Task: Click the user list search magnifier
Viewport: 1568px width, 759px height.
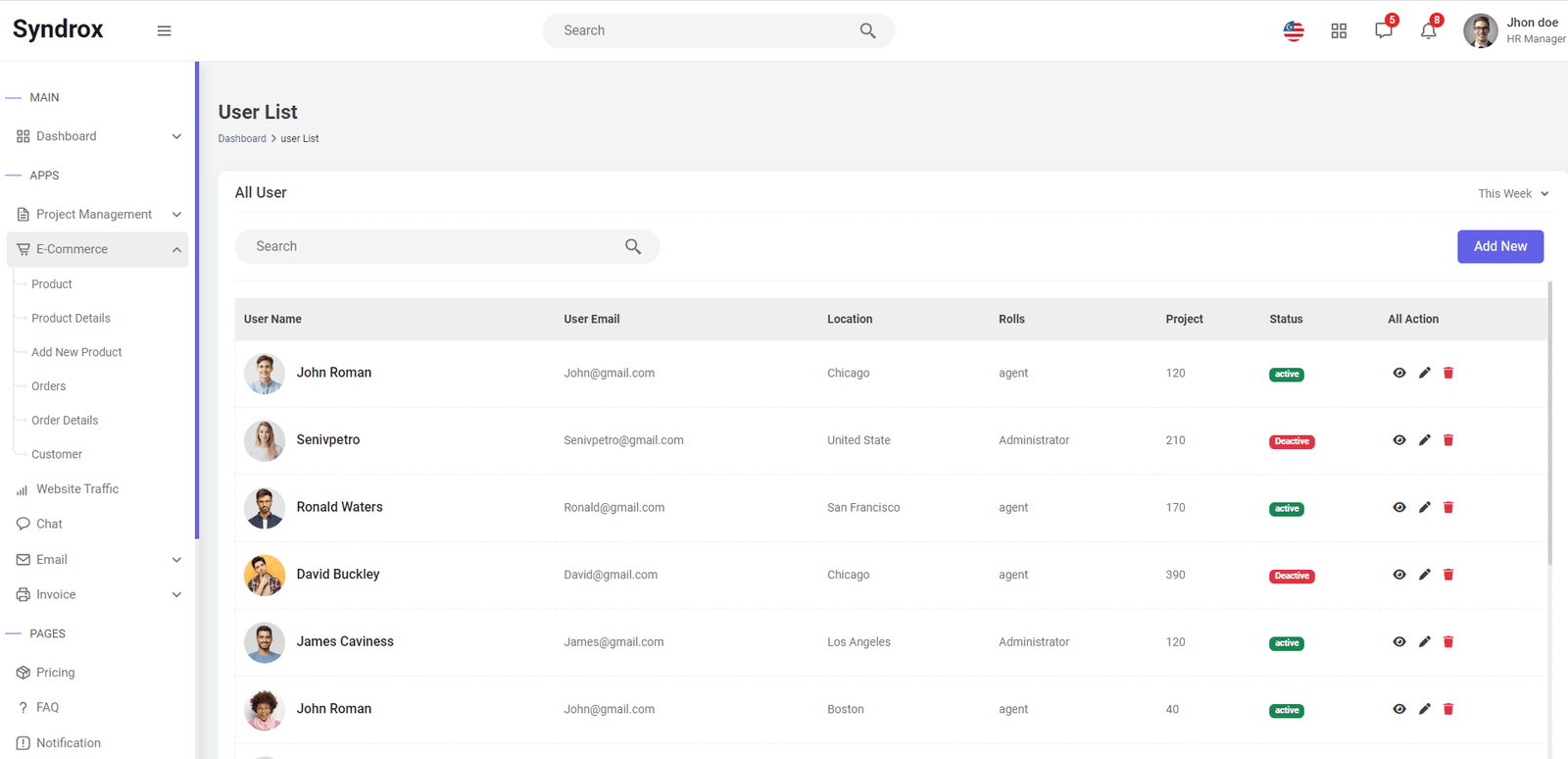Action: coord(633,246)
